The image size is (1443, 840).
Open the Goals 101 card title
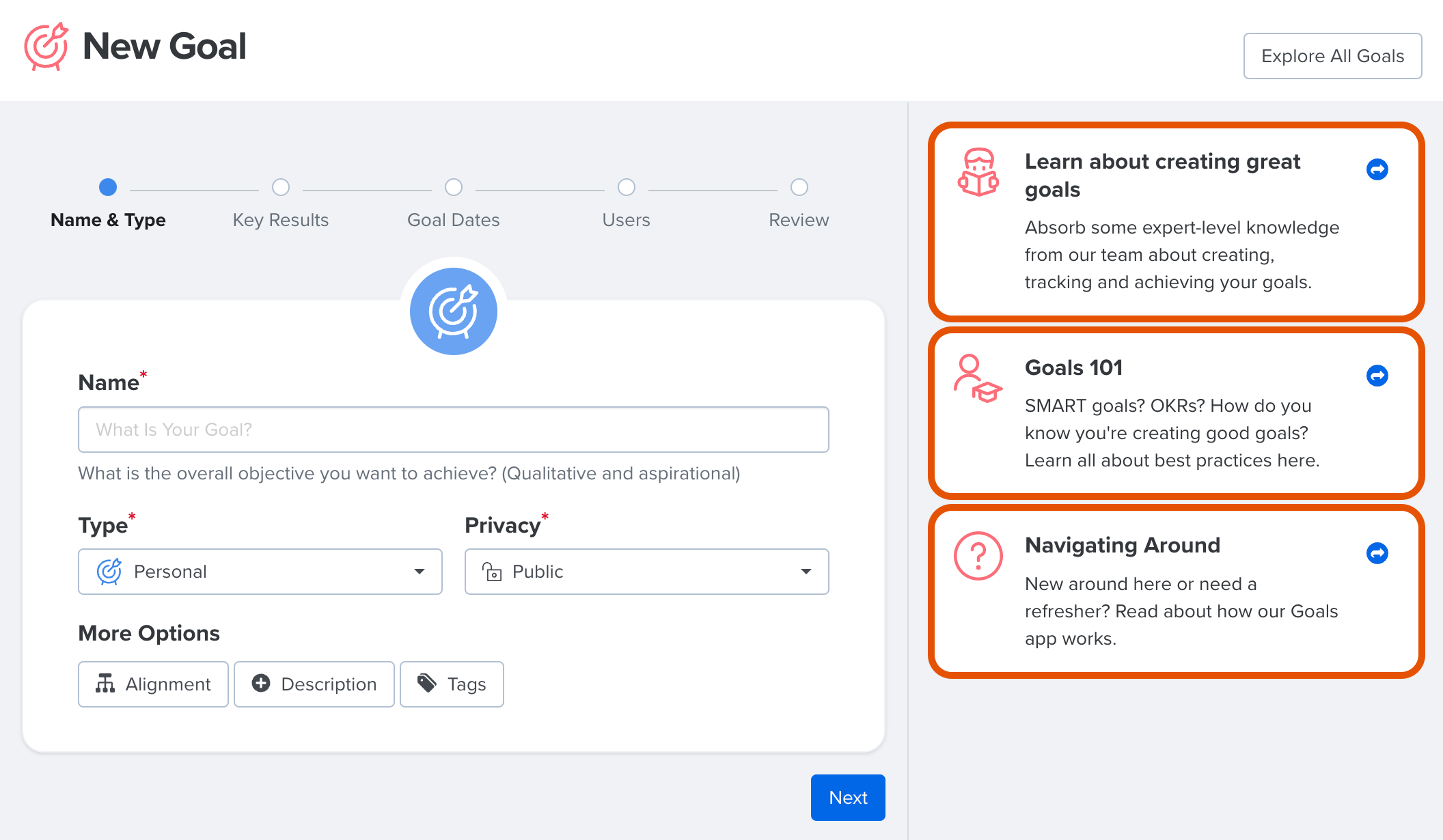(1073, 368)
